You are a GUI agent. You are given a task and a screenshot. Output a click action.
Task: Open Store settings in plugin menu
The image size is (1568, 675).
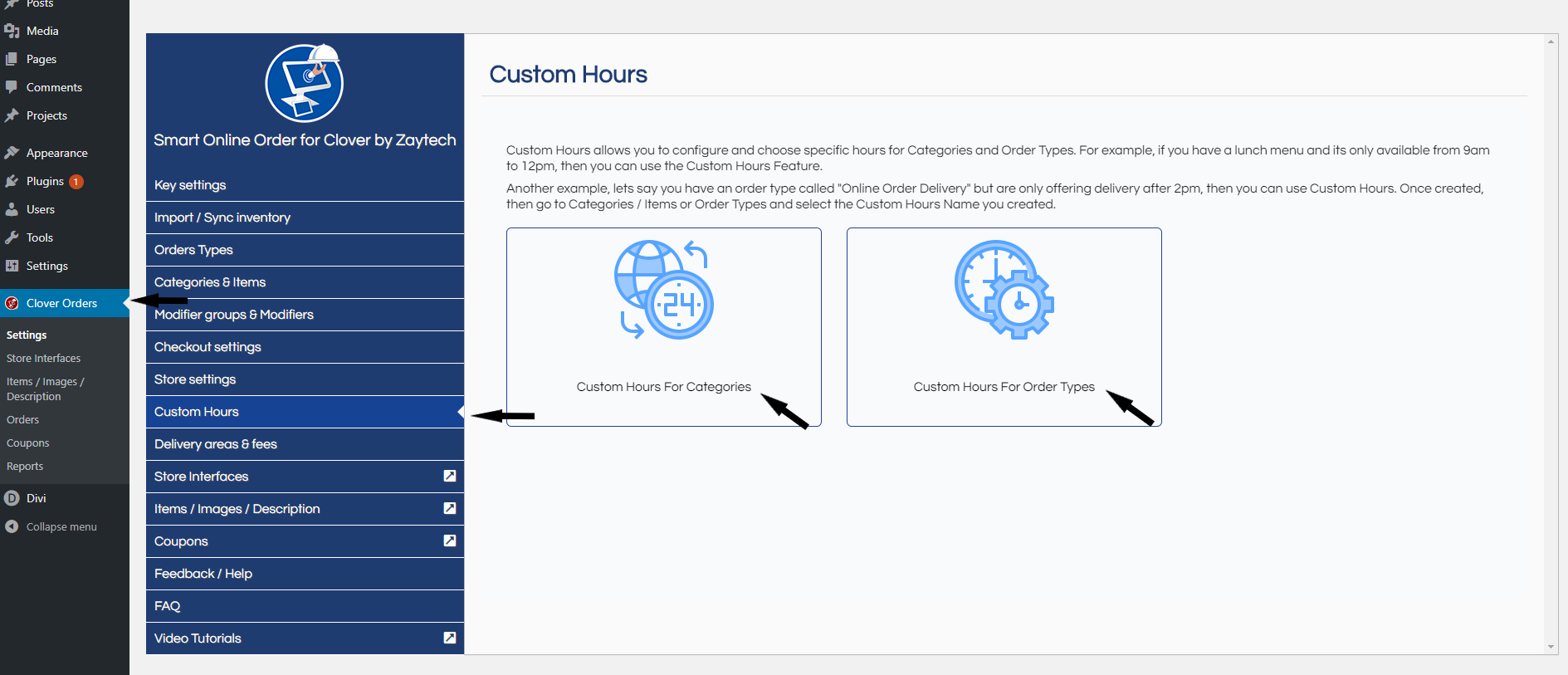pyautogui.click(x=305, y=379)
